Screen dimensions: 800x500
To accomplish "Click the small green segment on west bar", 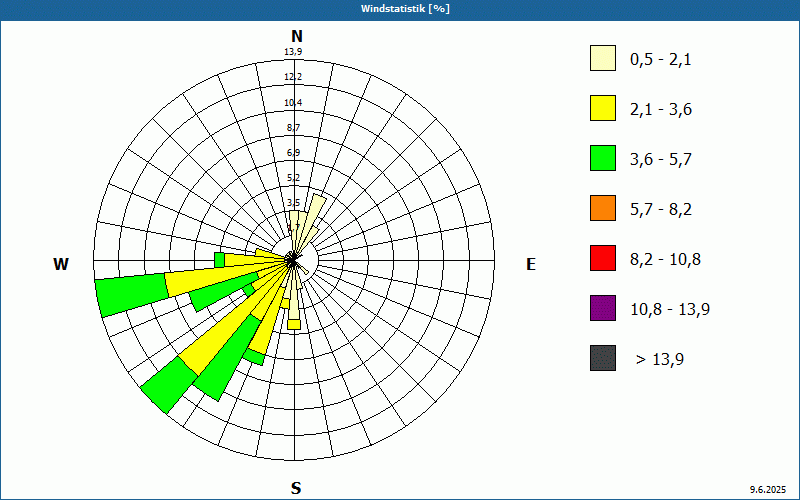I will (x=219, y=260).
